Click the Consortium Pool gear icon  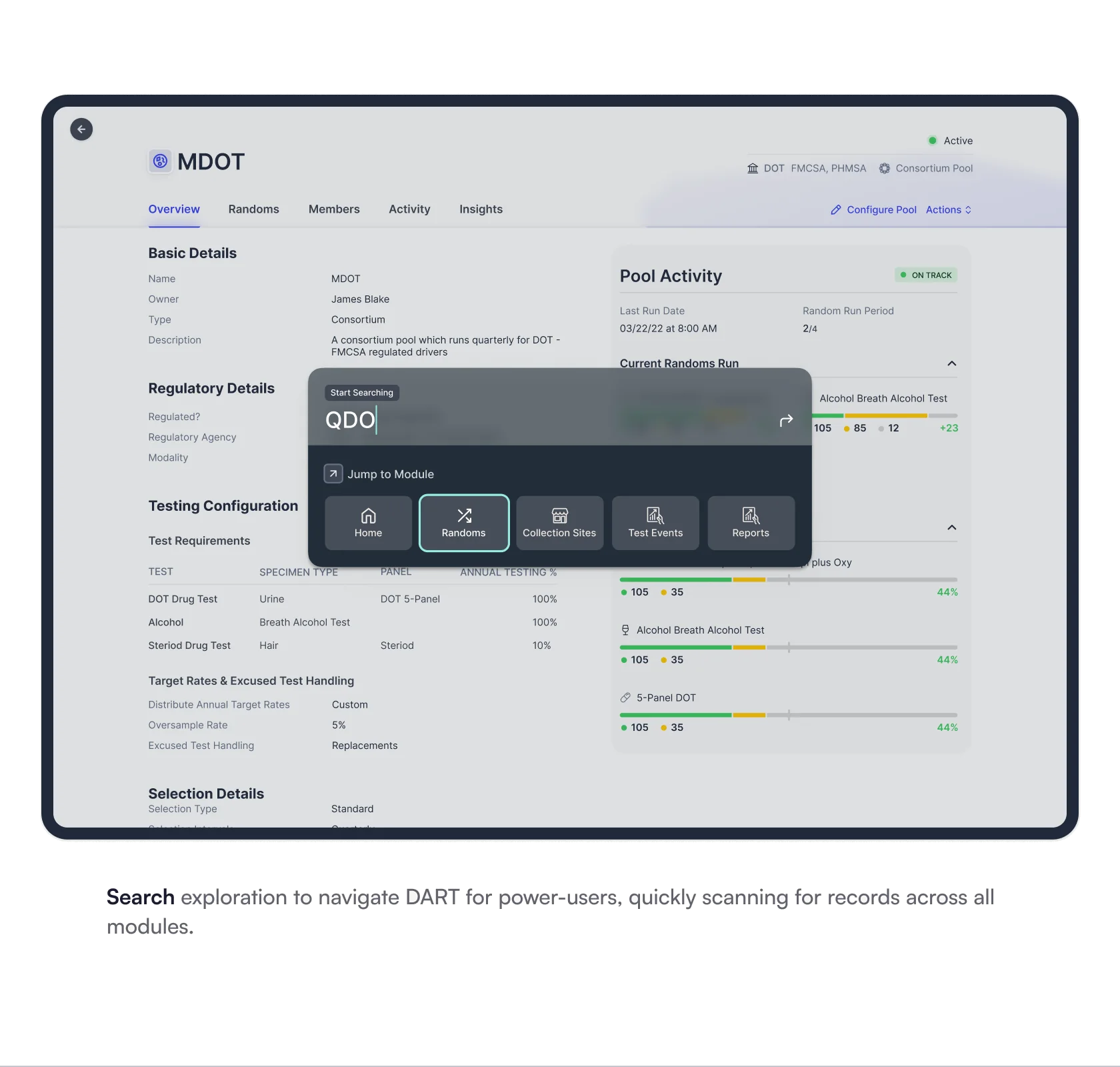(885, 168)
